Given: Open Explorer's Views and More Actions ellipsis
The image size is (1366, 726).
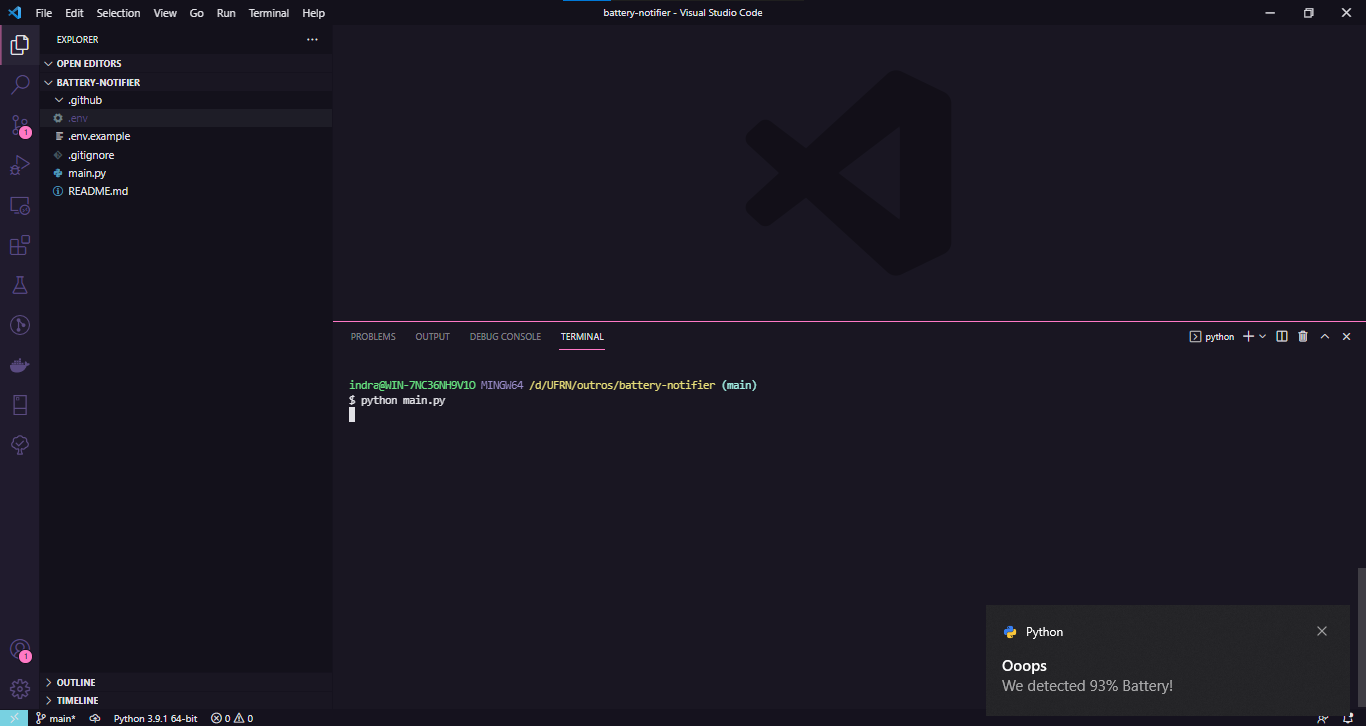Looking at the screenshot, I should tap(312, 40).
